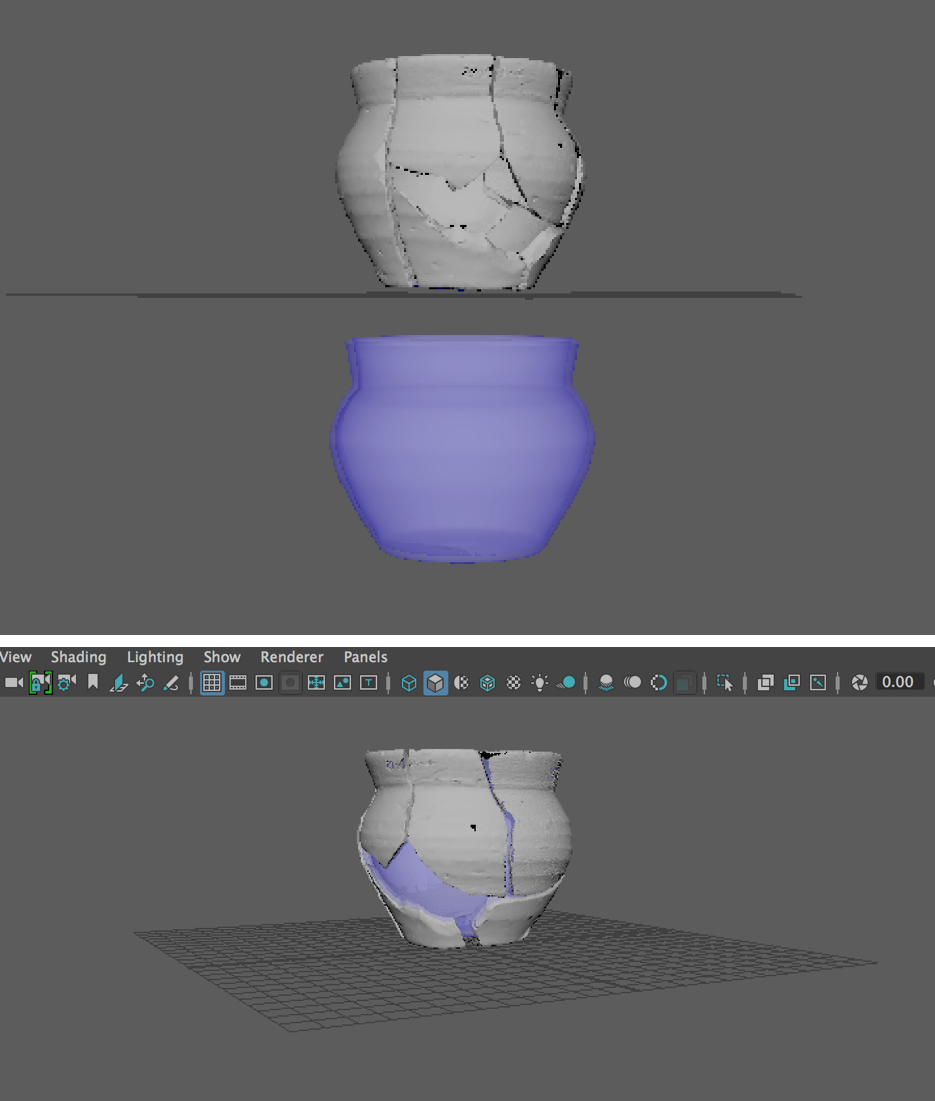Click the Use Default Material icon

click(461, 683)
